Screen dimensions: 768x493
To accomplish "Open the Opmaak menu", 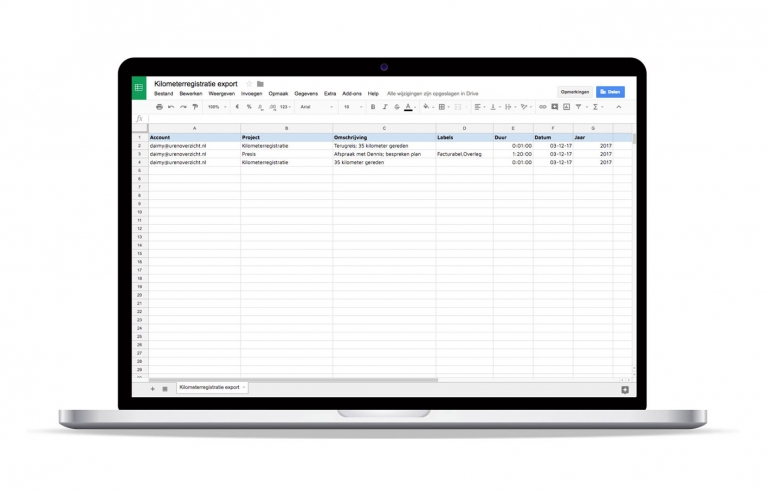I will 278,94.
